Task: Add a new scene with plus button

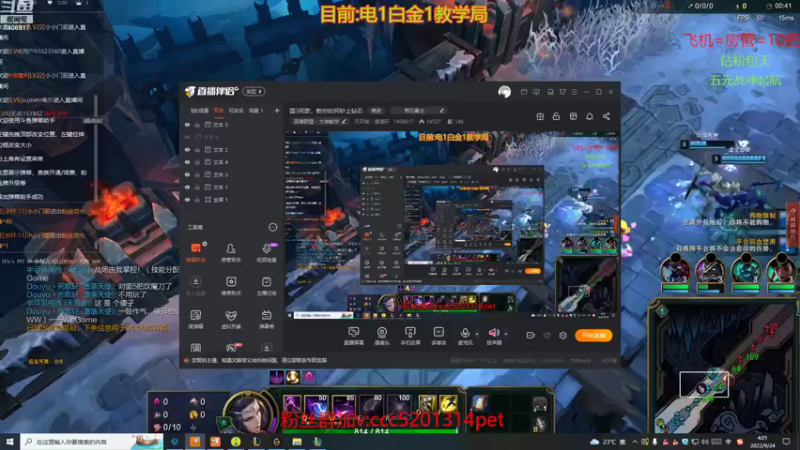Action: point(277,111)
